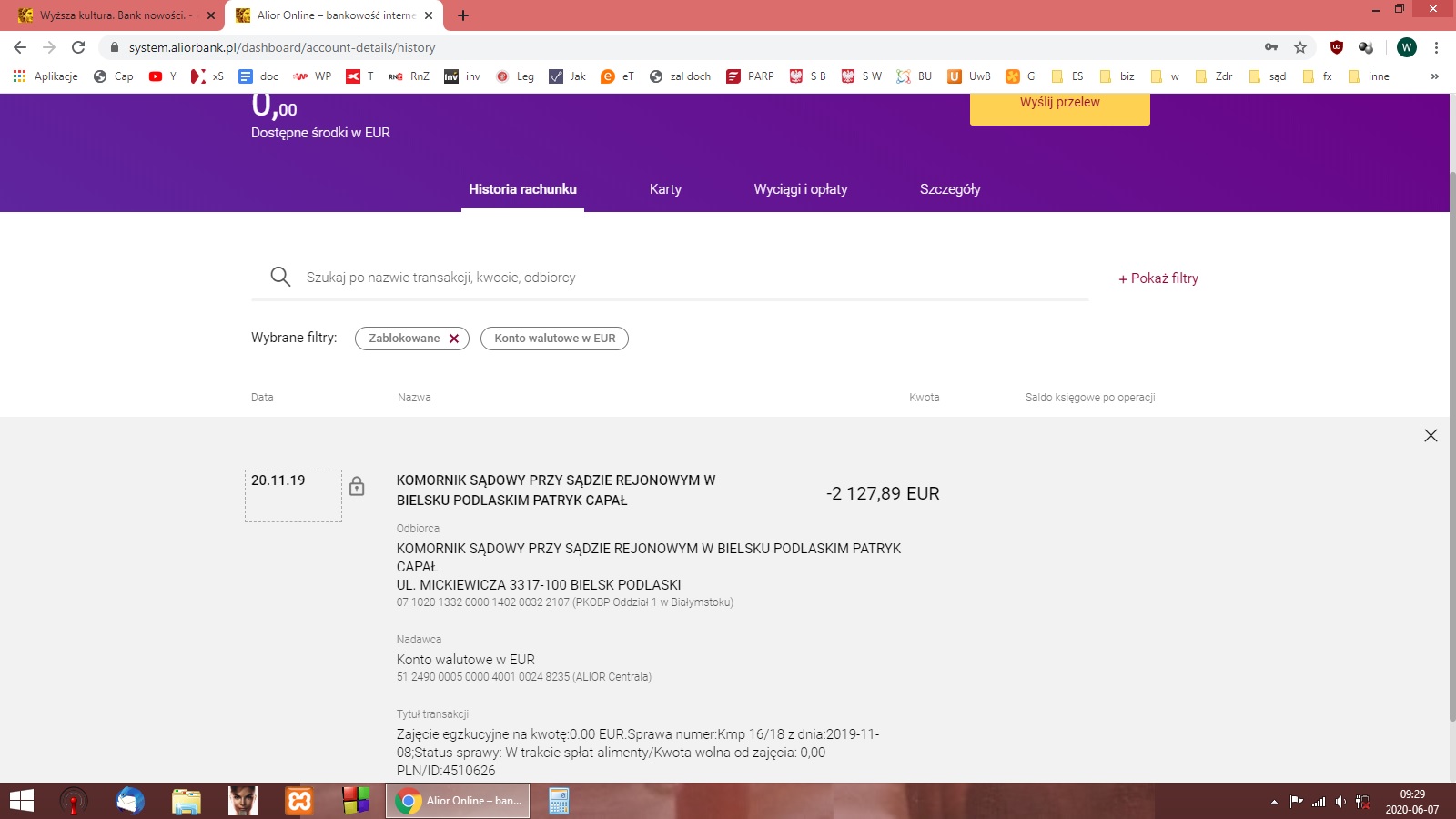Image resolution: width=1456 pixels, height=819 pixels.
Task: Expand hidden bookmarks with the chevron
Action: coord(1435,76)
